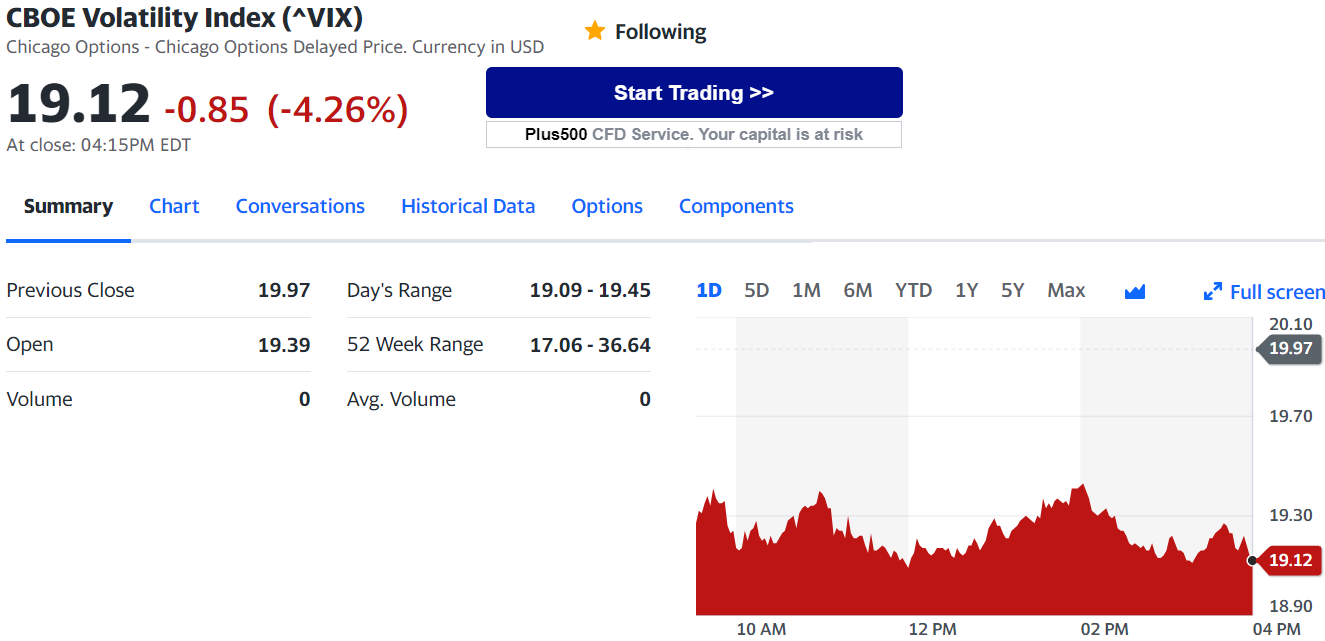This screenshot has width=1325, height=641.
Task: Click the Avg. Volume label
Action: [401, 399]
